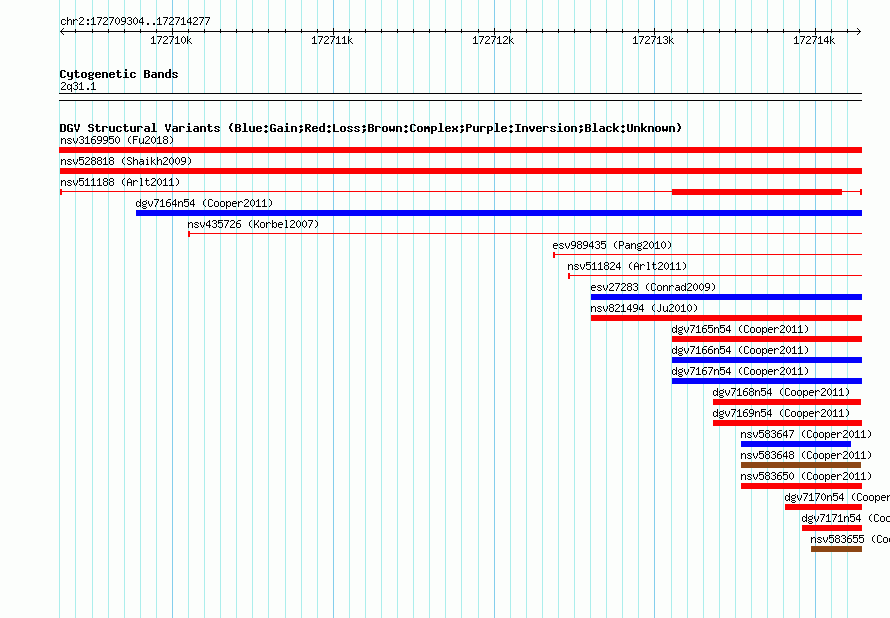Select the red dgv7170n54 variant bar
This screenshot has height=618, width=890.
(824, 507)
